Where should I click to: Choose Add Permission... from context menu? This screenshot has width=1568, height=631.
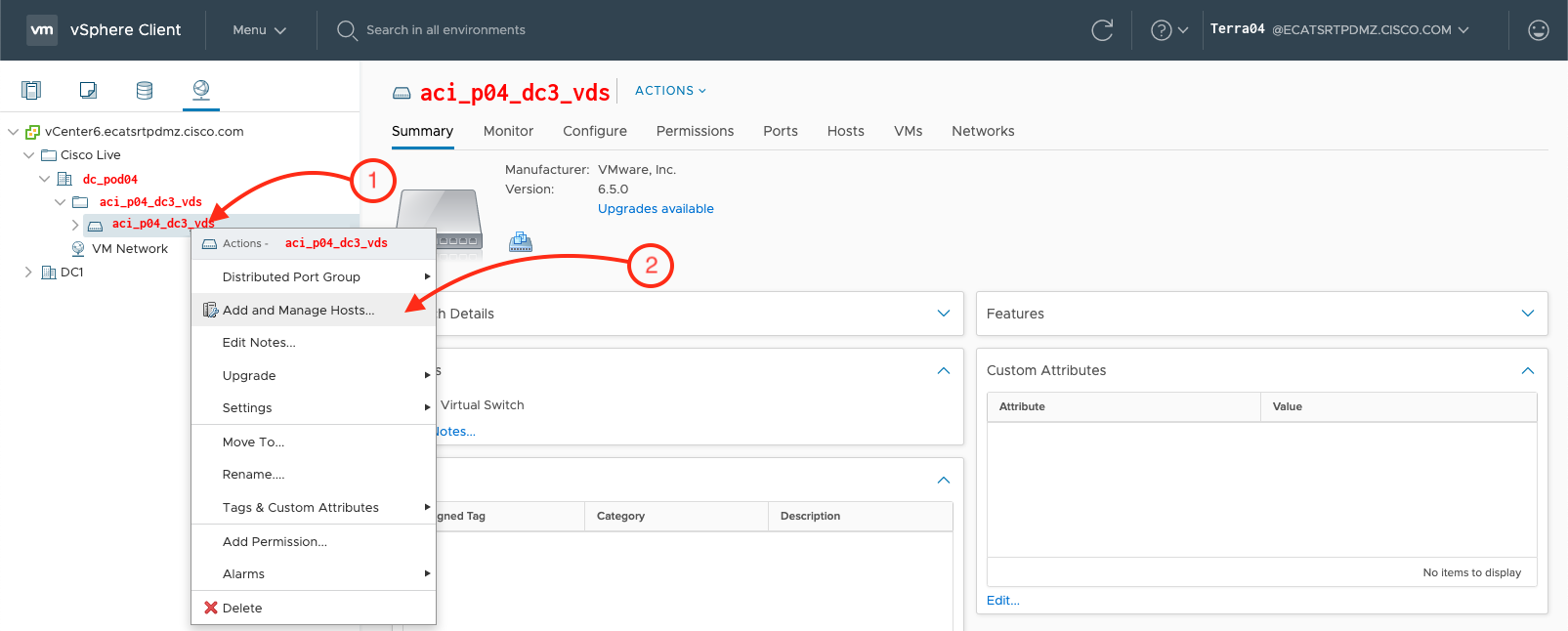[x=314, y=542]
